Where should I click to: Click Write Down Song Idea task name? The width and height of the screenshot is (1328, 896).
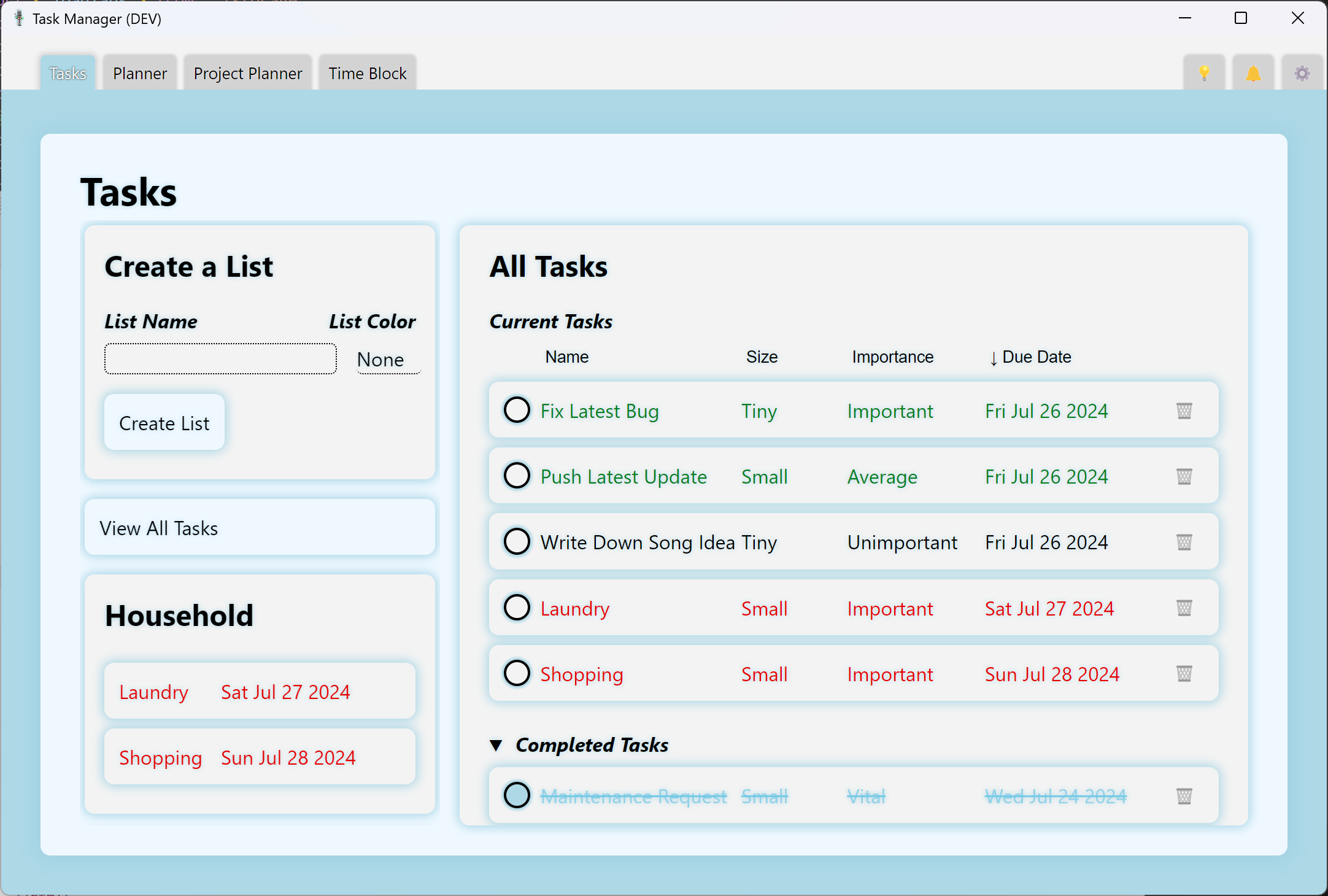click(638, 543)
